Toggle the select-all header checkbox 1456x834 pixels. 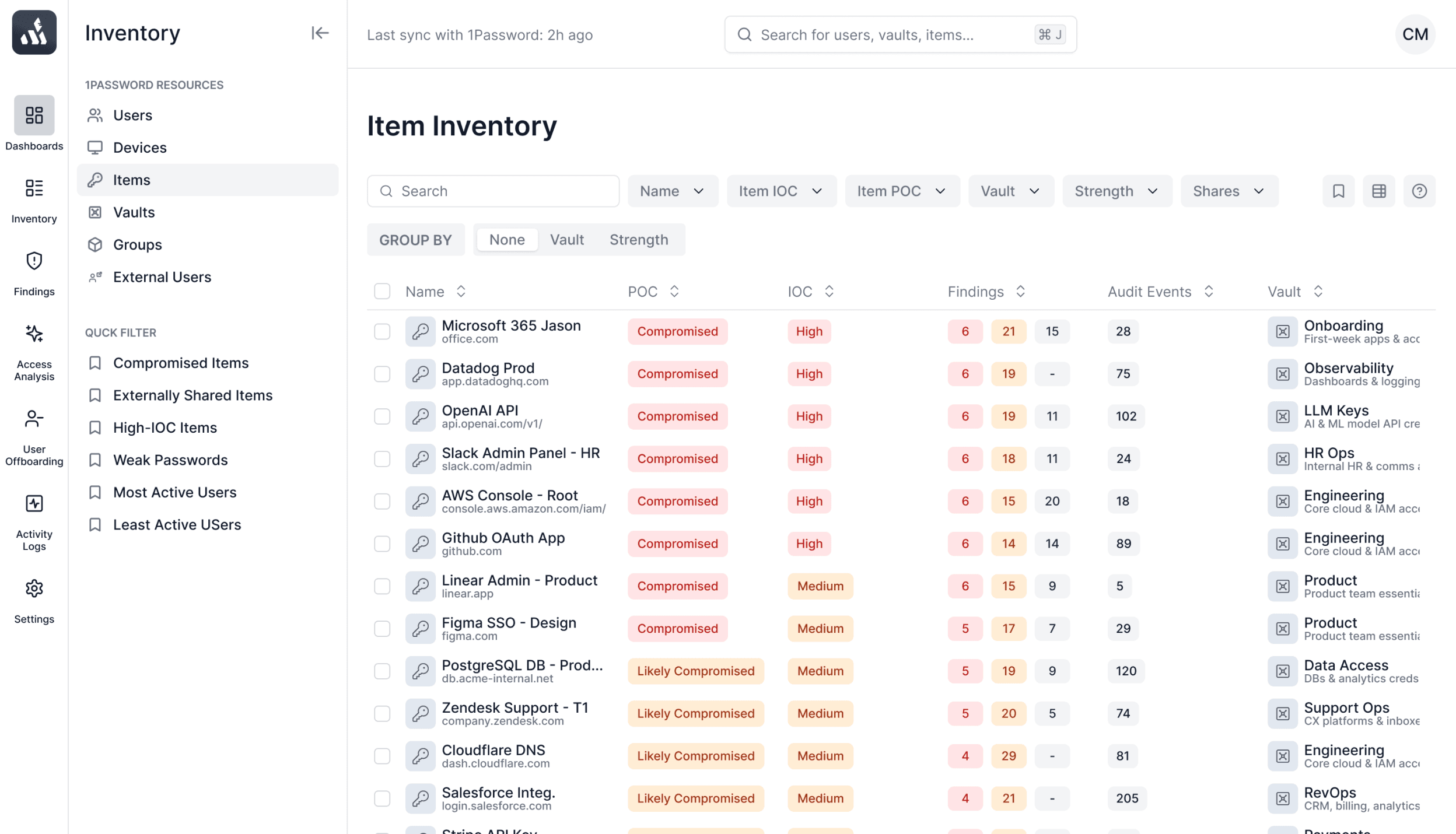(x=382, y=291)
